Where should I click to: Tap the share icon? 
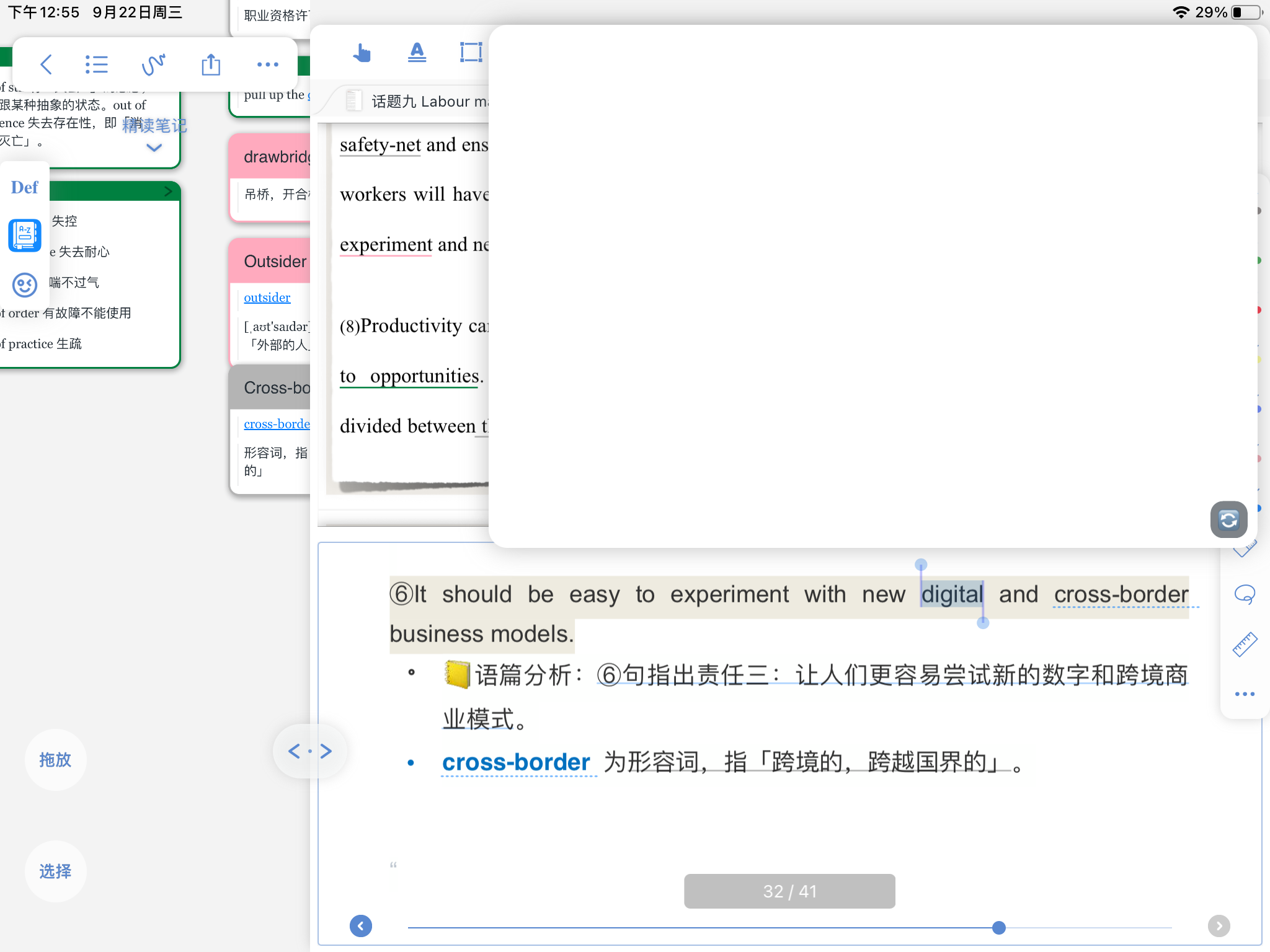point(211,64)
